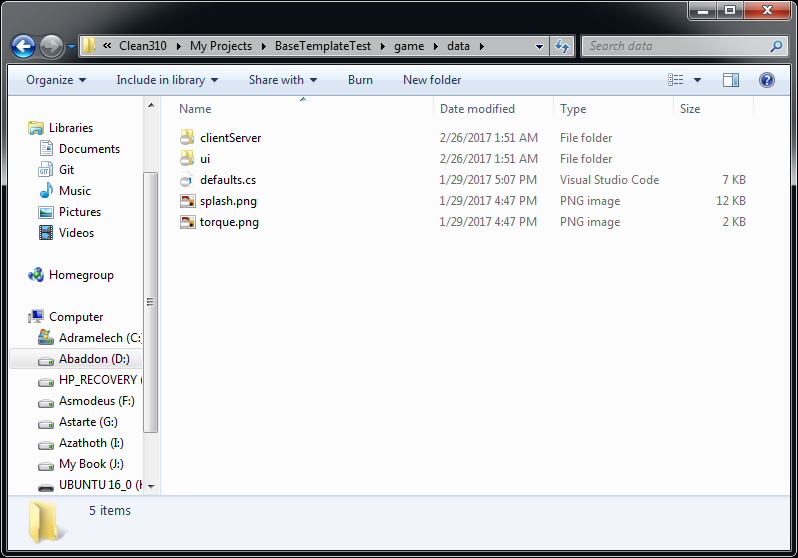Click the defaults.cs file name

[x=228, y=180]
